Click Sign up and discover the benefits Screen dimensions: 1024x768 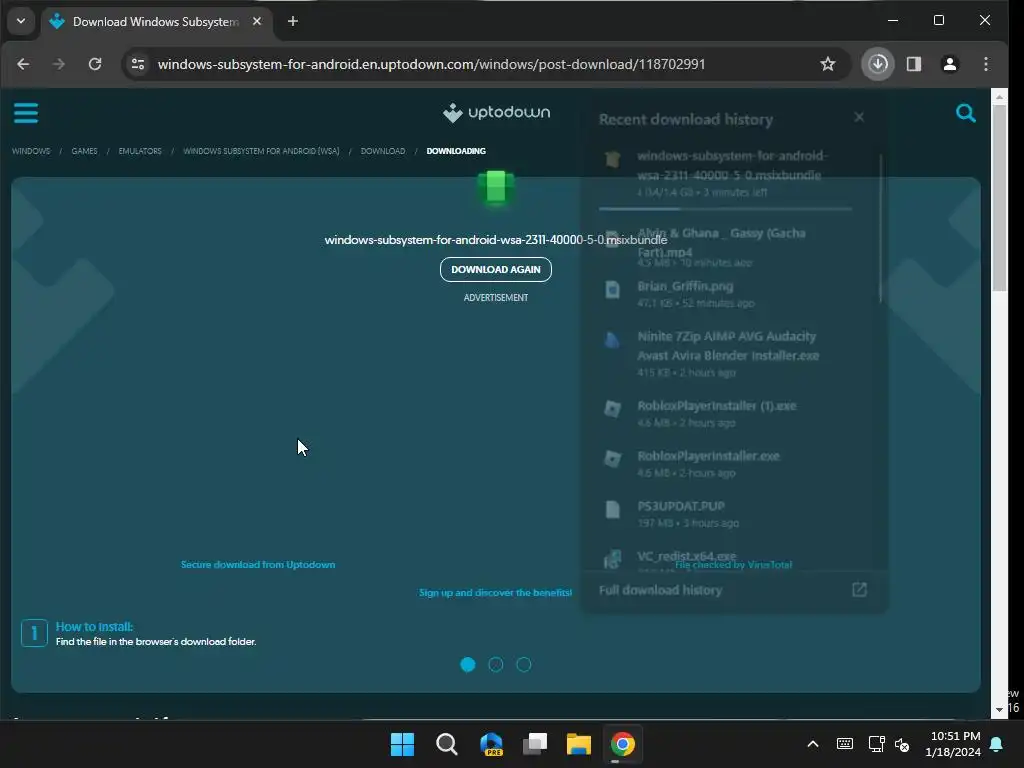point(495,592)
